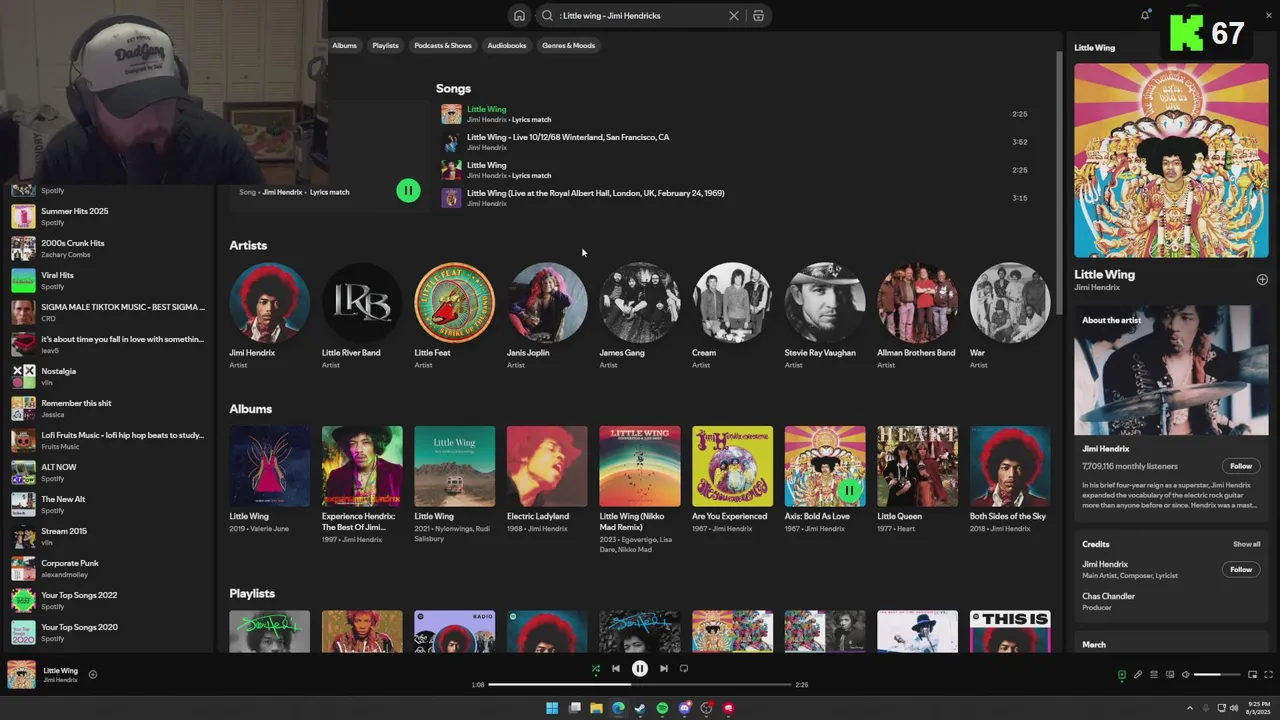The image size is (1280, 720).
Task: Select the Genres & Moods filter tab
Action: pos(568,45)
